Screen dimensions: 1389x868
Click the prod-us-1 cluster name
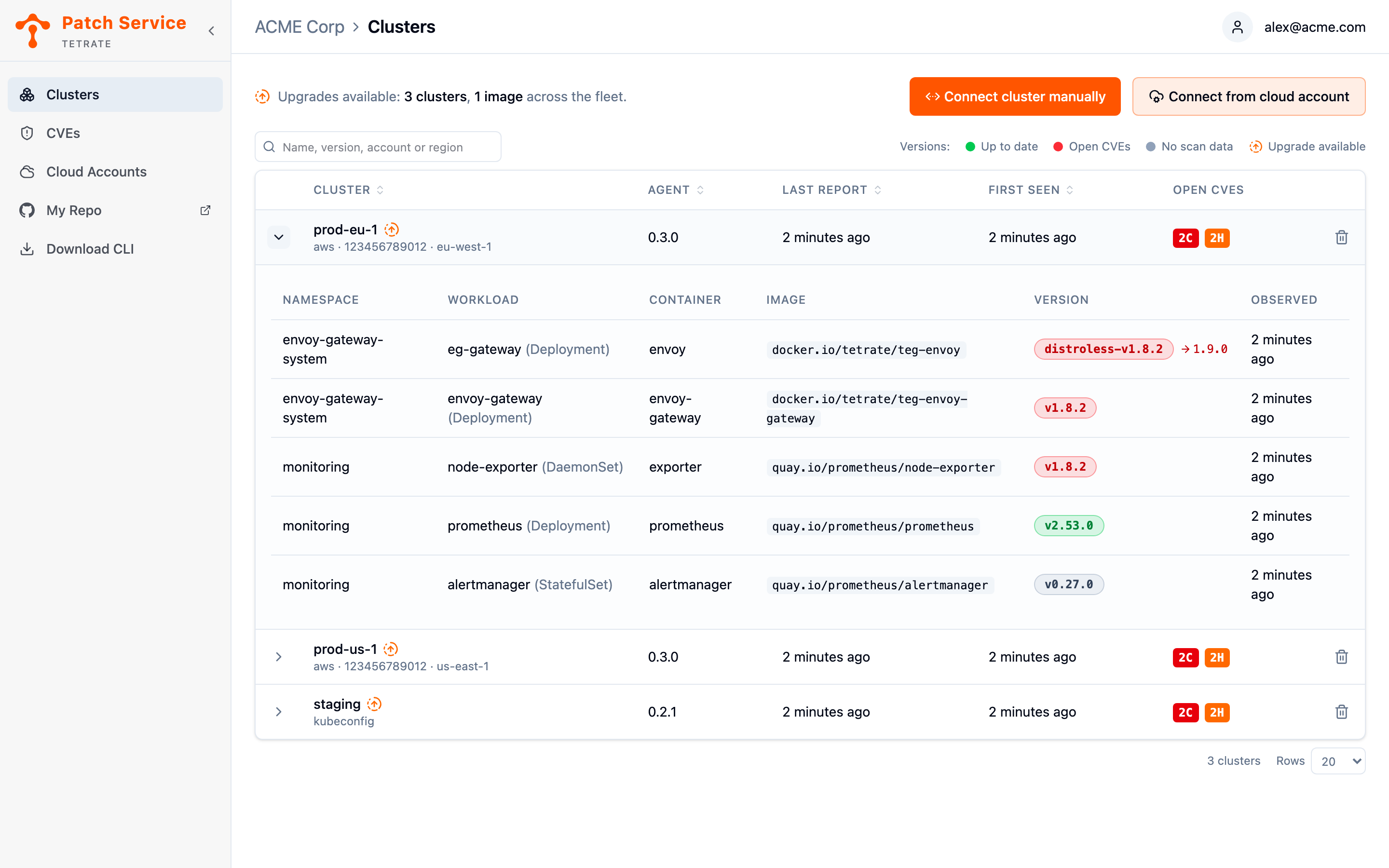click(x=345, y=649)
